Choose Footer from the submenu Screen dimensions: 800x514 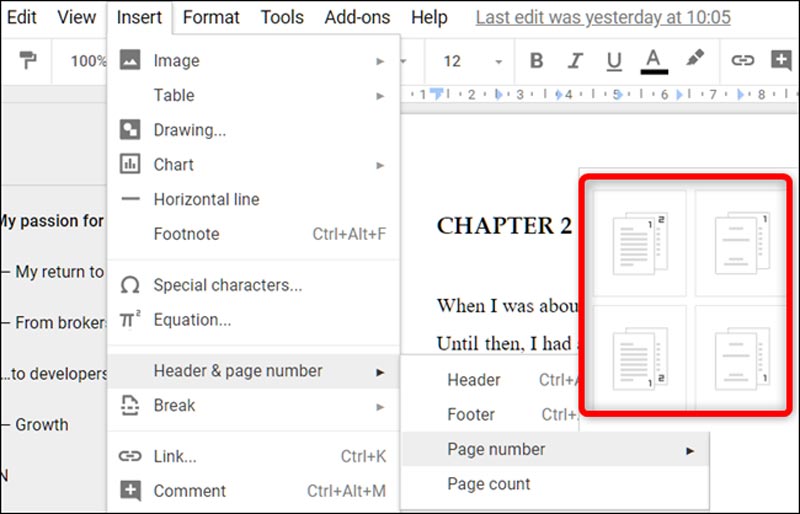(491, 414)
